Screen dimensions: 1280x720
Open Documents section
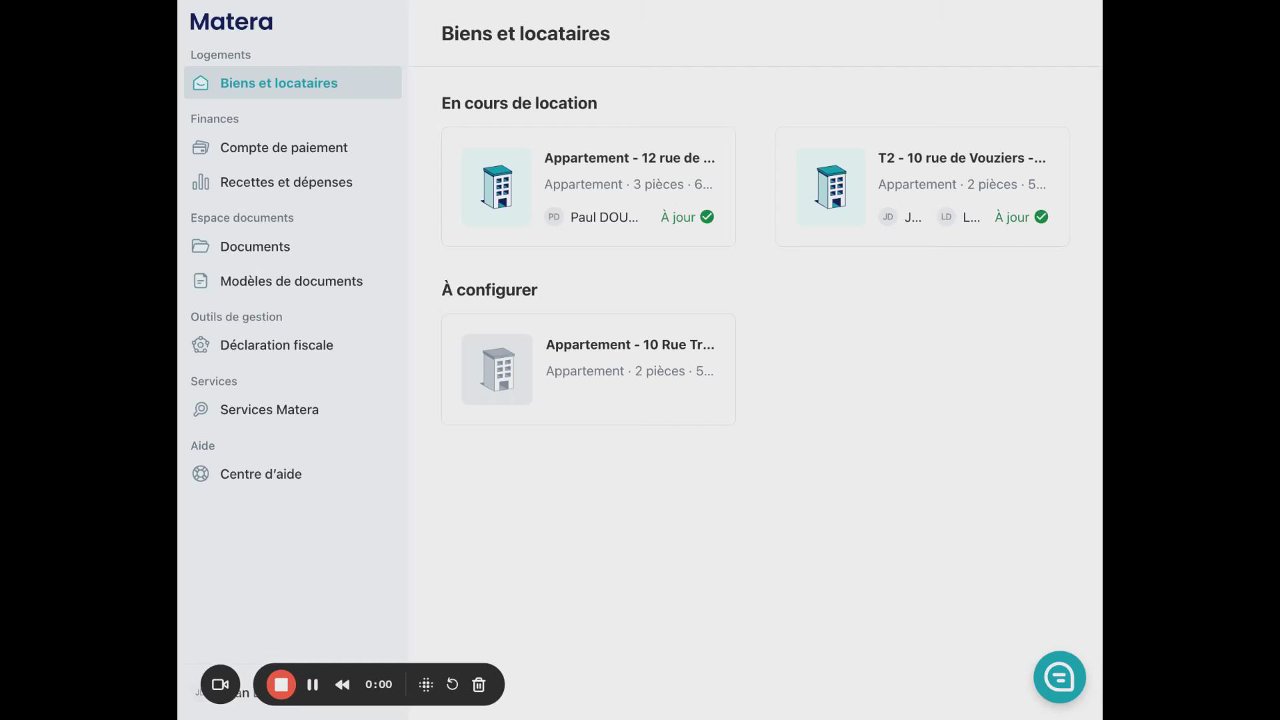pos(293,246)
